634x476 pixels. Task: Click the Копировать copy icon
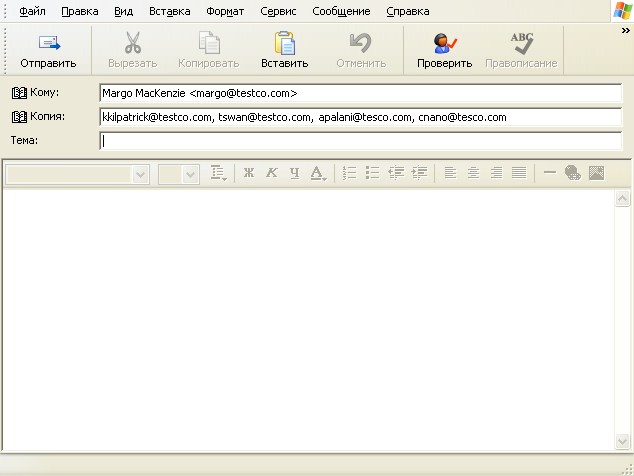(x=209, y=43)
